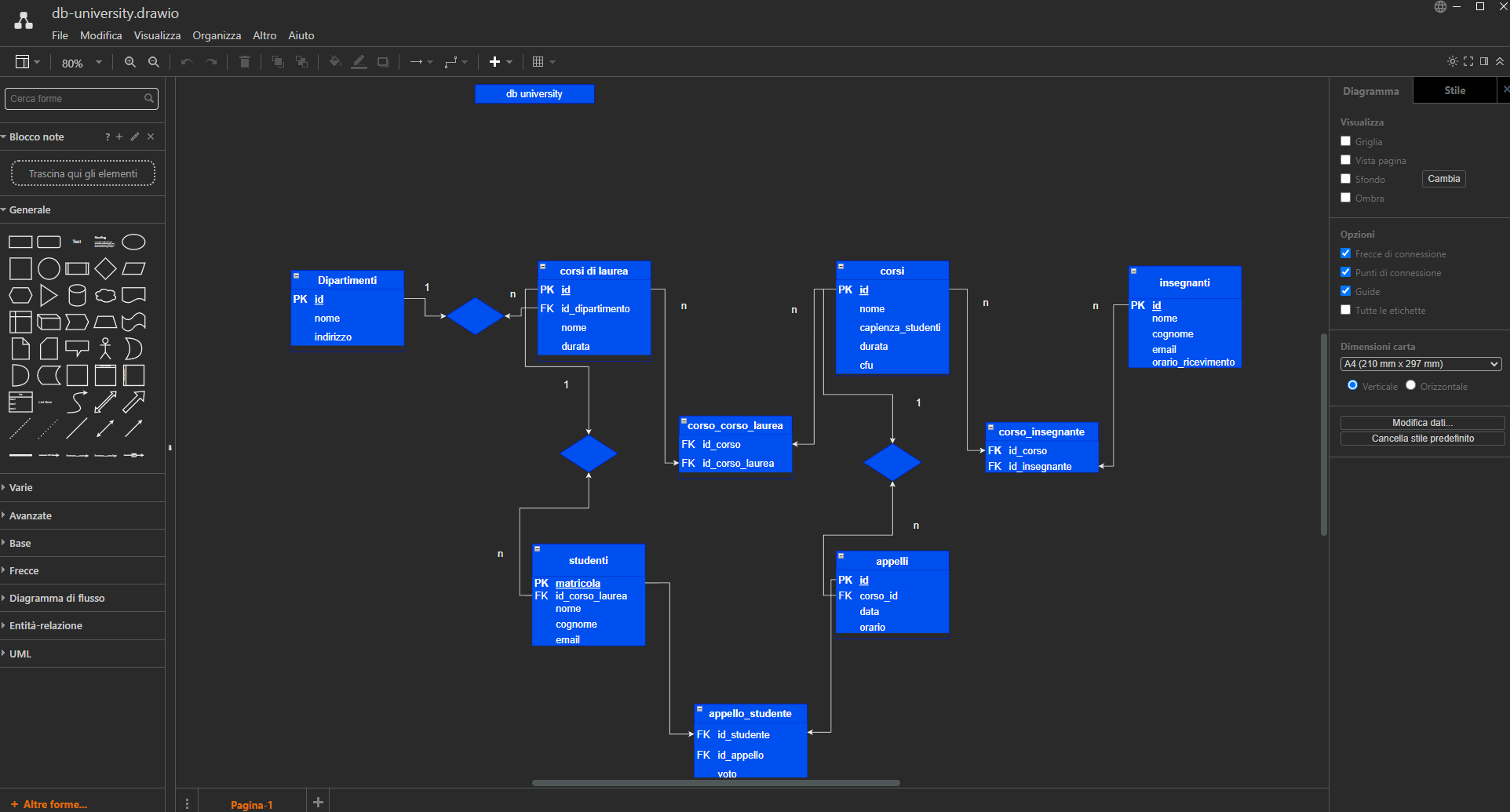1510x812 pixels.
Task: Open the Modifica menu
Action: click(101, 35)
